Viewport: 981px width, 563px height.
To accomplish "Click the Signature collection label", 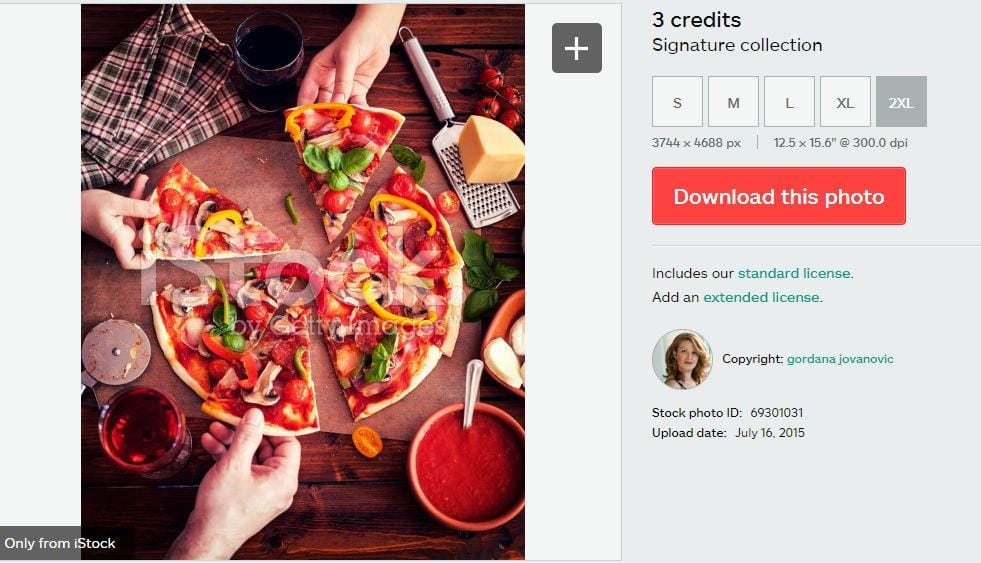I will click(736, 45).
